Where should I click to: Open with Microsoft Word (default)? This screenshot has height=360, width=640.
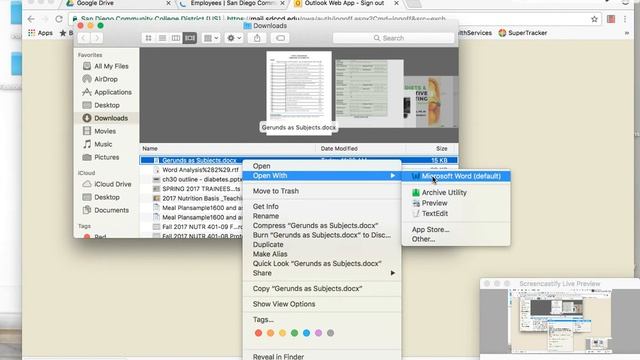(x=456, y=176)
